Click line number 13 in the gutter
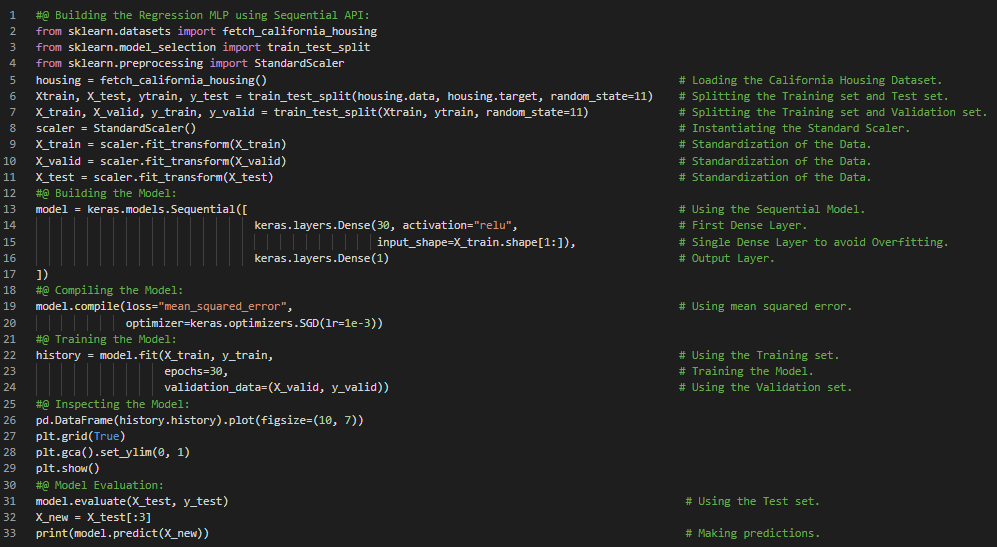 click(x=10, y=209)
